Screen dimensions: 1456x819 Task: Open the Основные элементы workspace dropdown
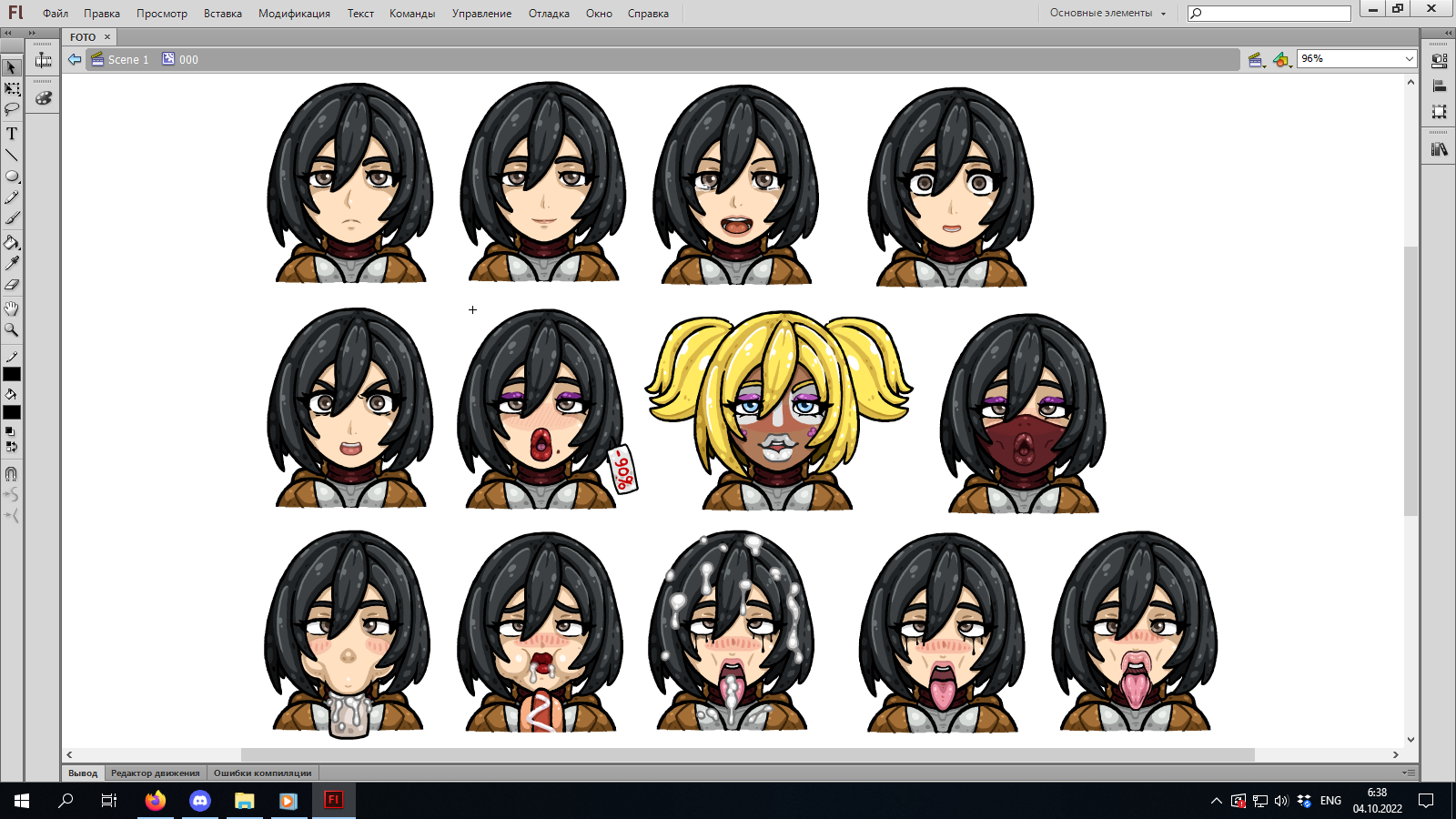point(1107,13)
